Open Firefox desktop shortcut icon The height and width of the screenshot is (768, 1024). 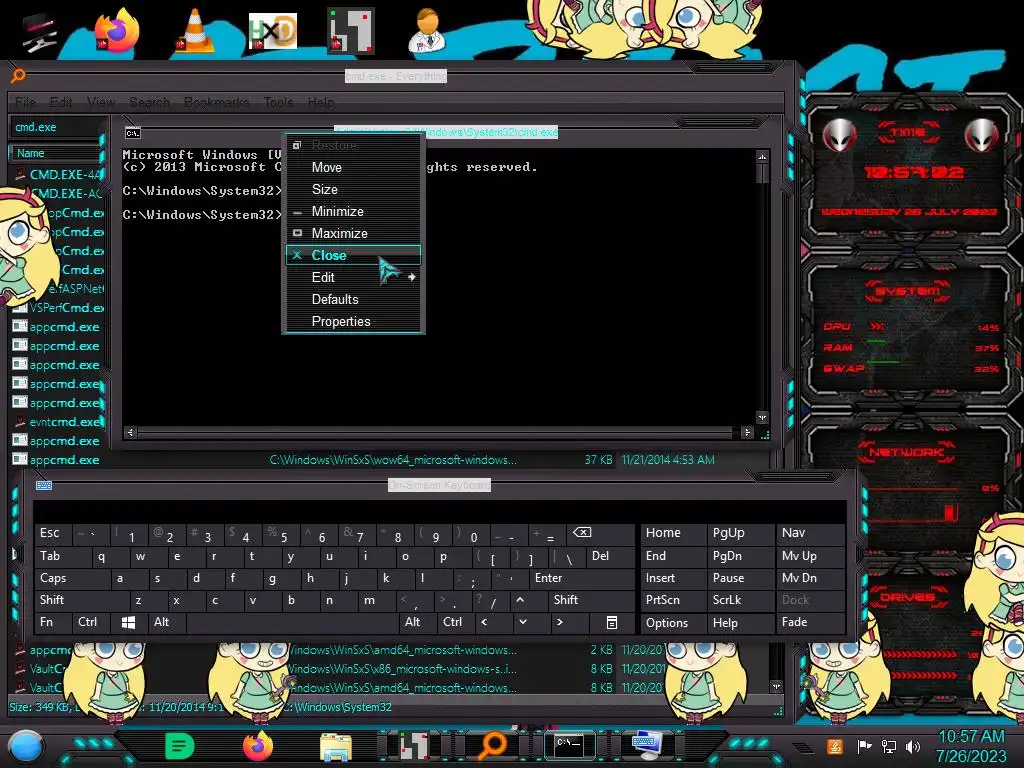tap(117, 31)
